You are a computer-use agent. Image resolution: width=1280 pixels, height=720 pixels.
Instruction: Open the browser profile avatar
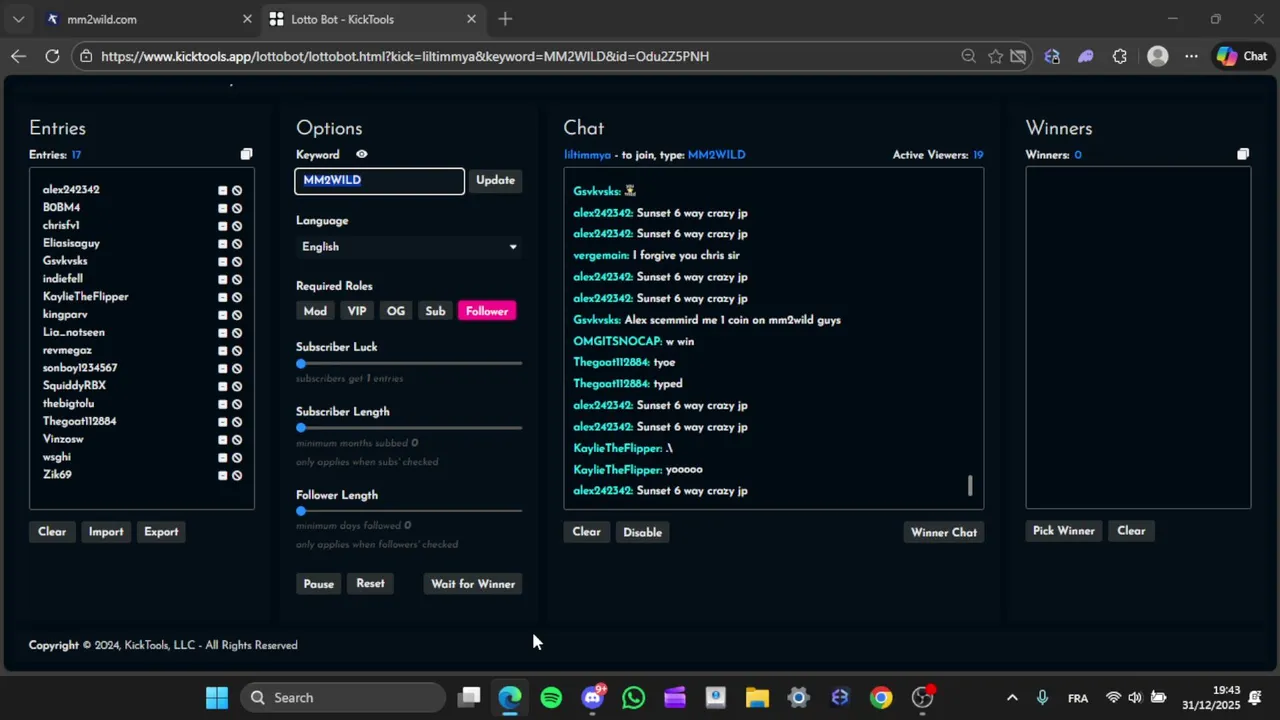click(1158, 57)
